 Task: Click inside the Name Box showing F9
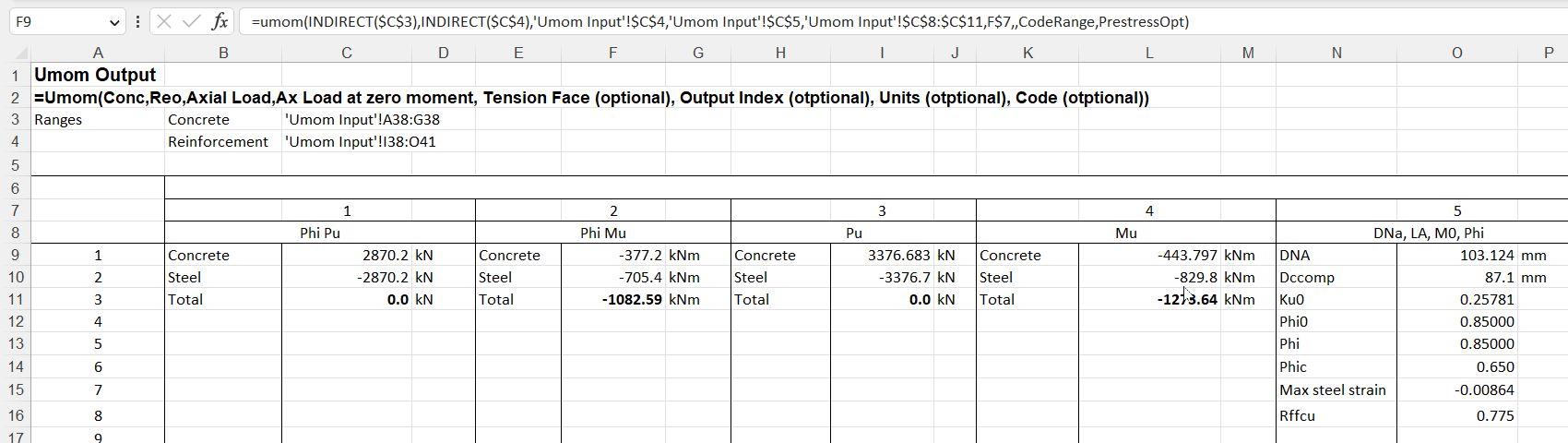tap(55, 21)
